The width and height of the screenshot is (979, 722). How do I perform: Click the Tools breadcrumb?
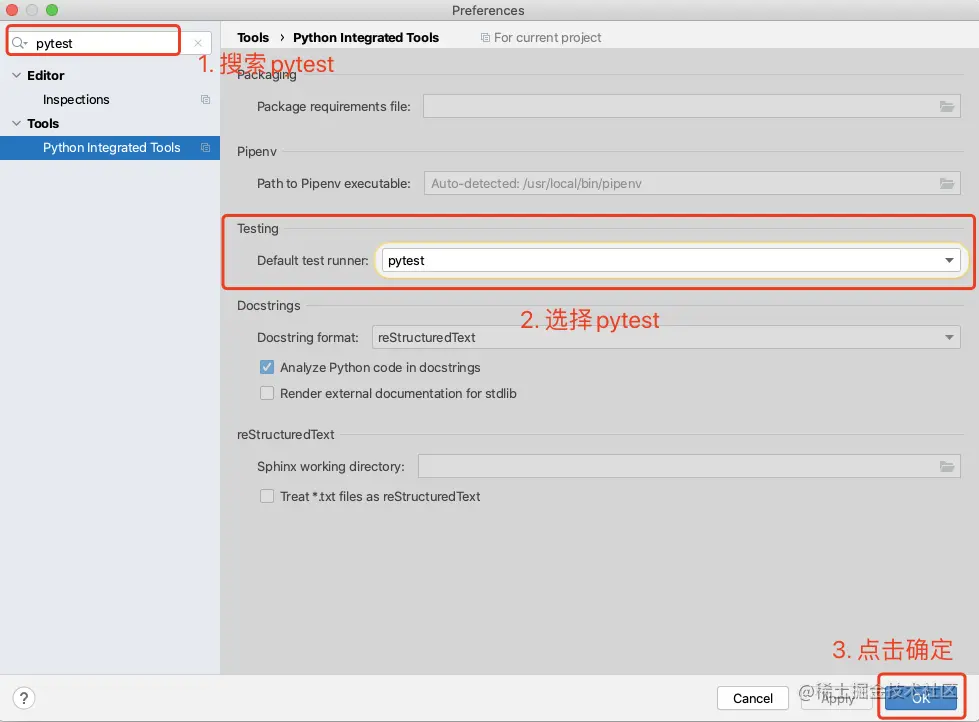(253, 37)
